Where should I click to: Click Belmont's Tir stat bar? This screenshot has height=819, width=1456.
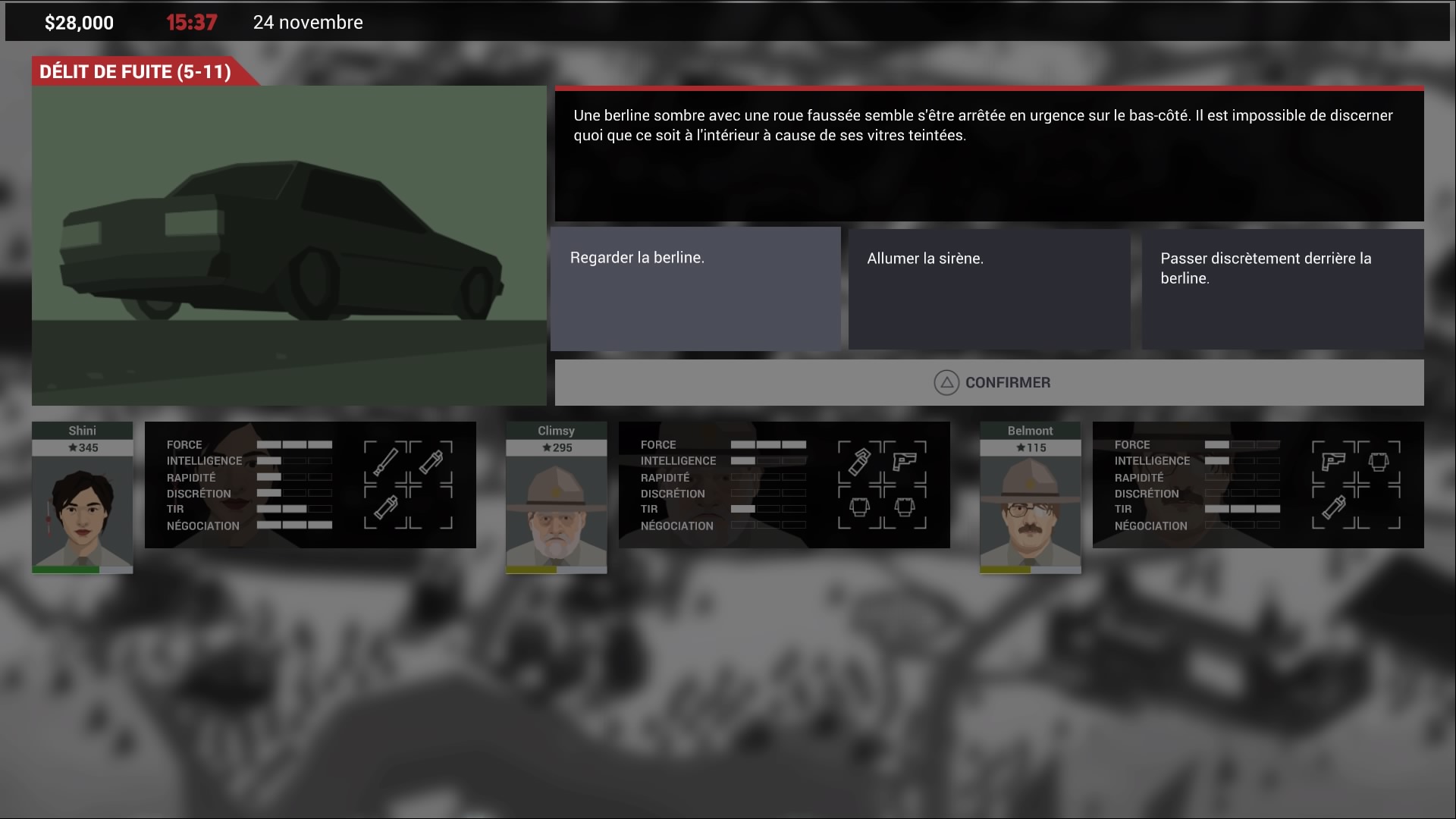[1242, 509]
